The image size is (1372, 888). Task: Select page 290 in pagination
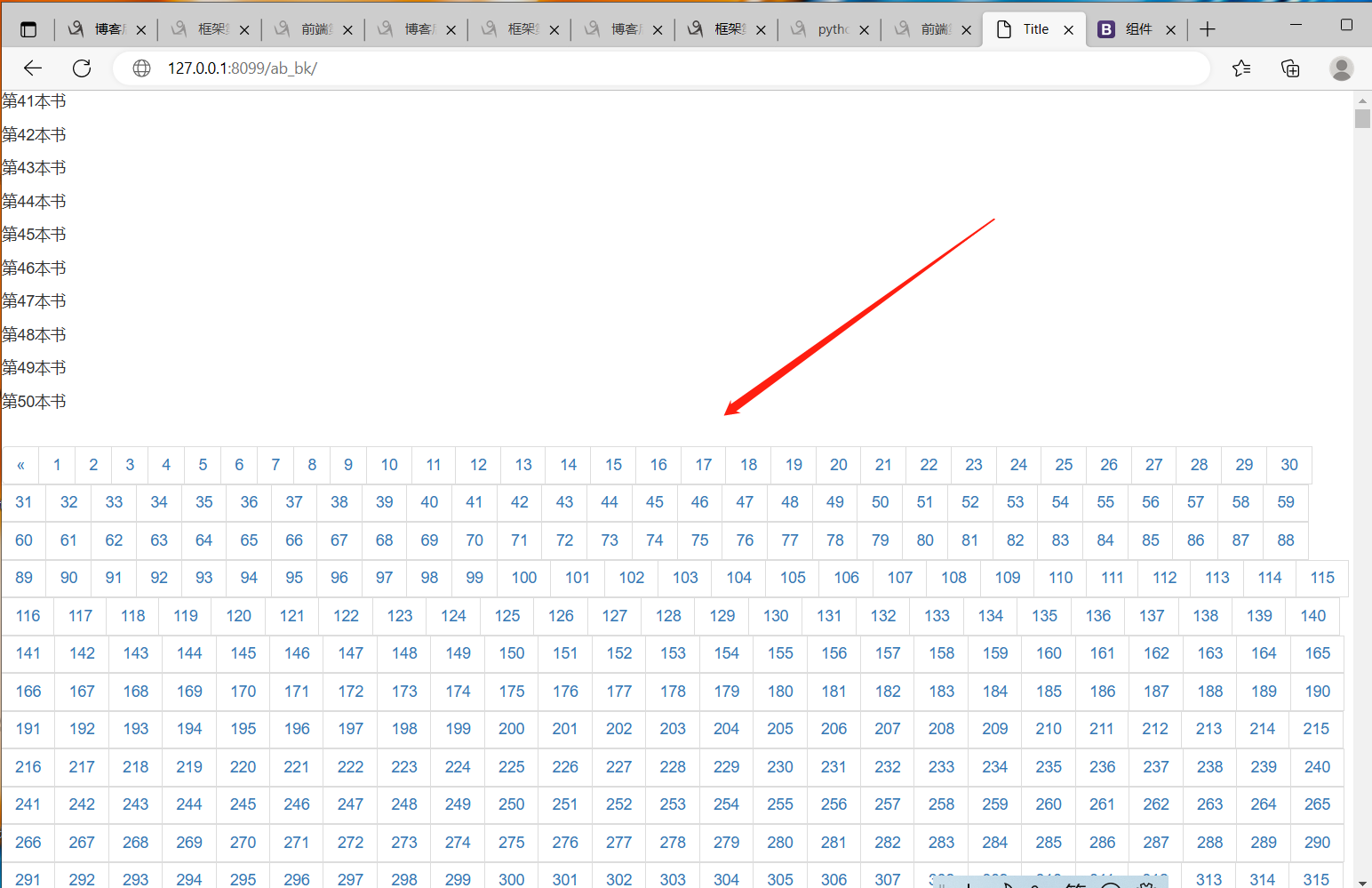[x=1318, y=843]
